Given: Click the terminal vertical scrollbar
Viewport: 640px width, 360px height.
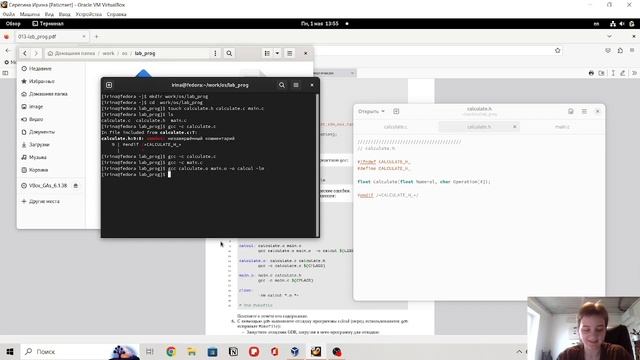Looking at the screenshot, I should (x=317, y=164).
